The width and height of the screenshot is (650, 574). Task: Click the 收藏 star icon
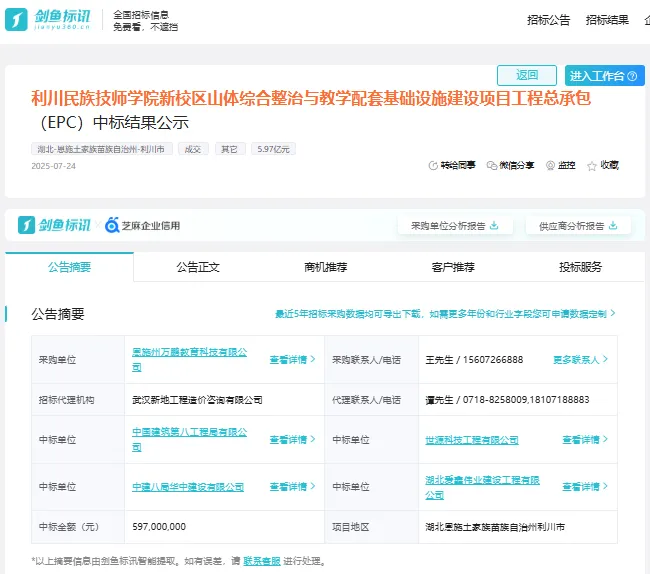592,166
